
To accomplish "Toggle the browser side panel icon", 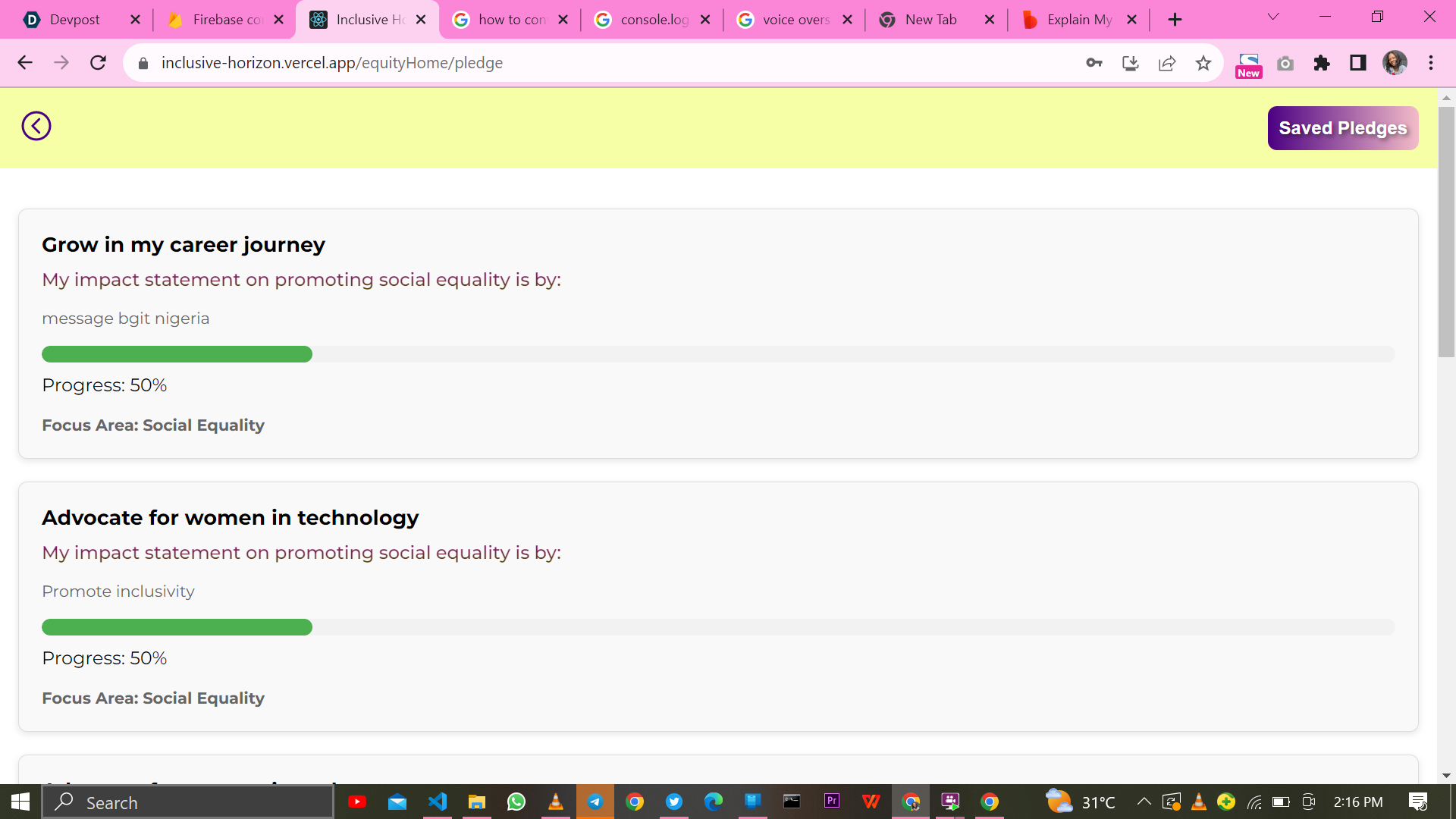I will click(1358, 63).
